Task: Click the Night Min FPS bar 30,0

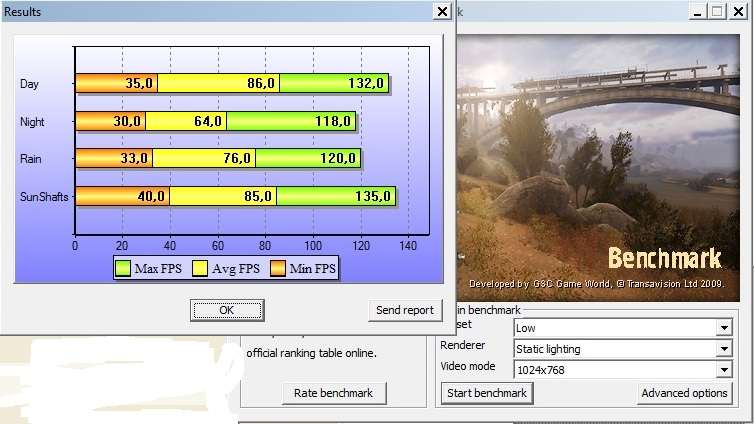Action: coord(111,121)
